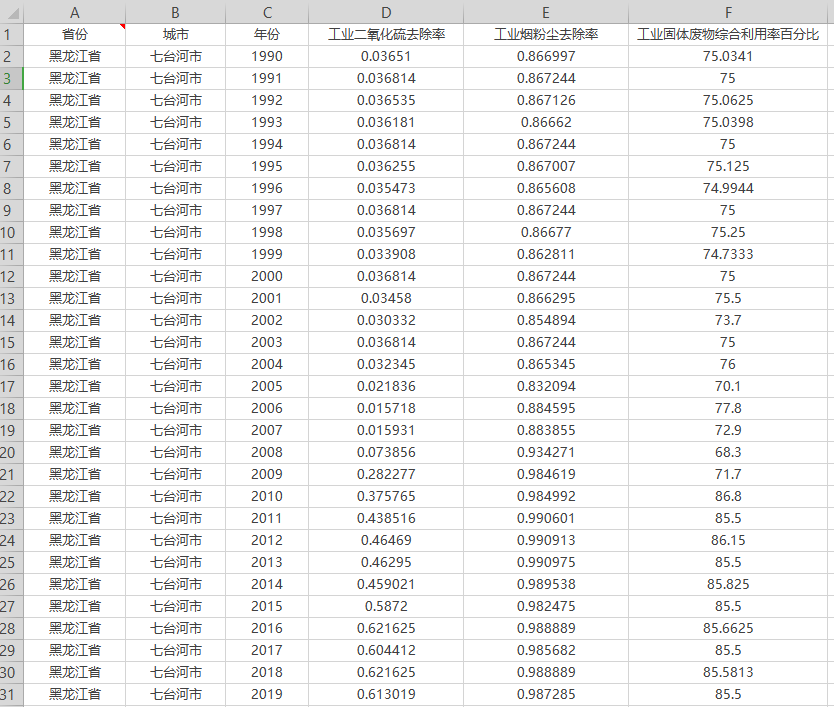Select all cells using the corner button
This screenshot has height=707, width=834.
pos(11,12)
